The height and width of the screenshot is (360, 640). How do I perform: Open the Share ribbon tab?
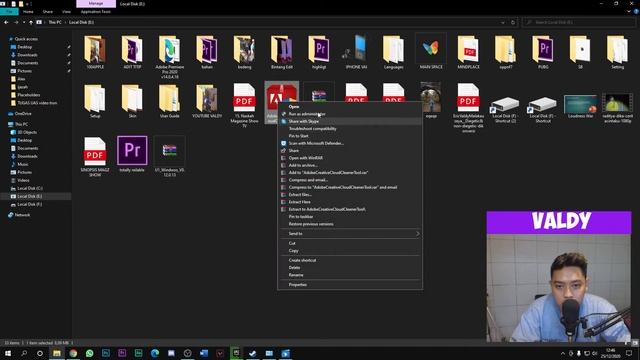coord(48,12)
